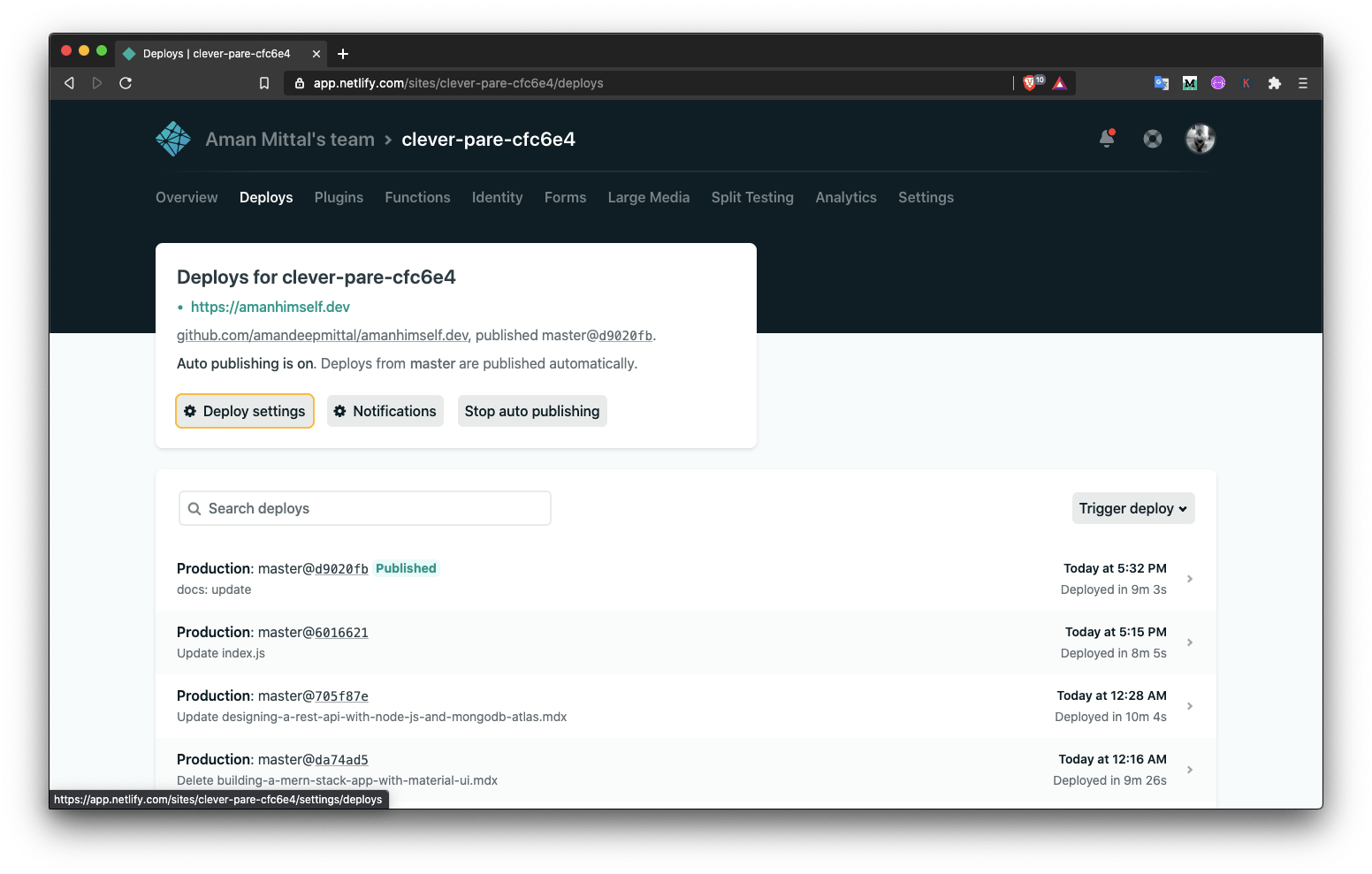Screen dimensions: 1372x874
Task: Go back with browser back arrow
Action: point(69,83)
